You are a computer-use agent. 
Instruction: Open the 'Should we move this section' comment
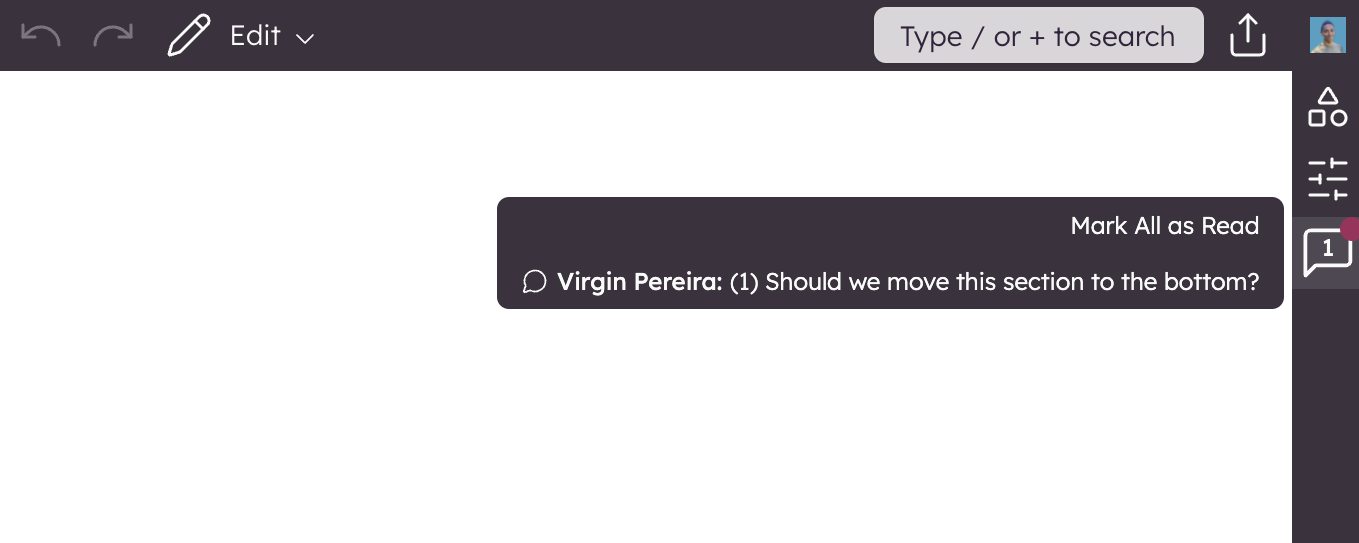(1011, 282)
